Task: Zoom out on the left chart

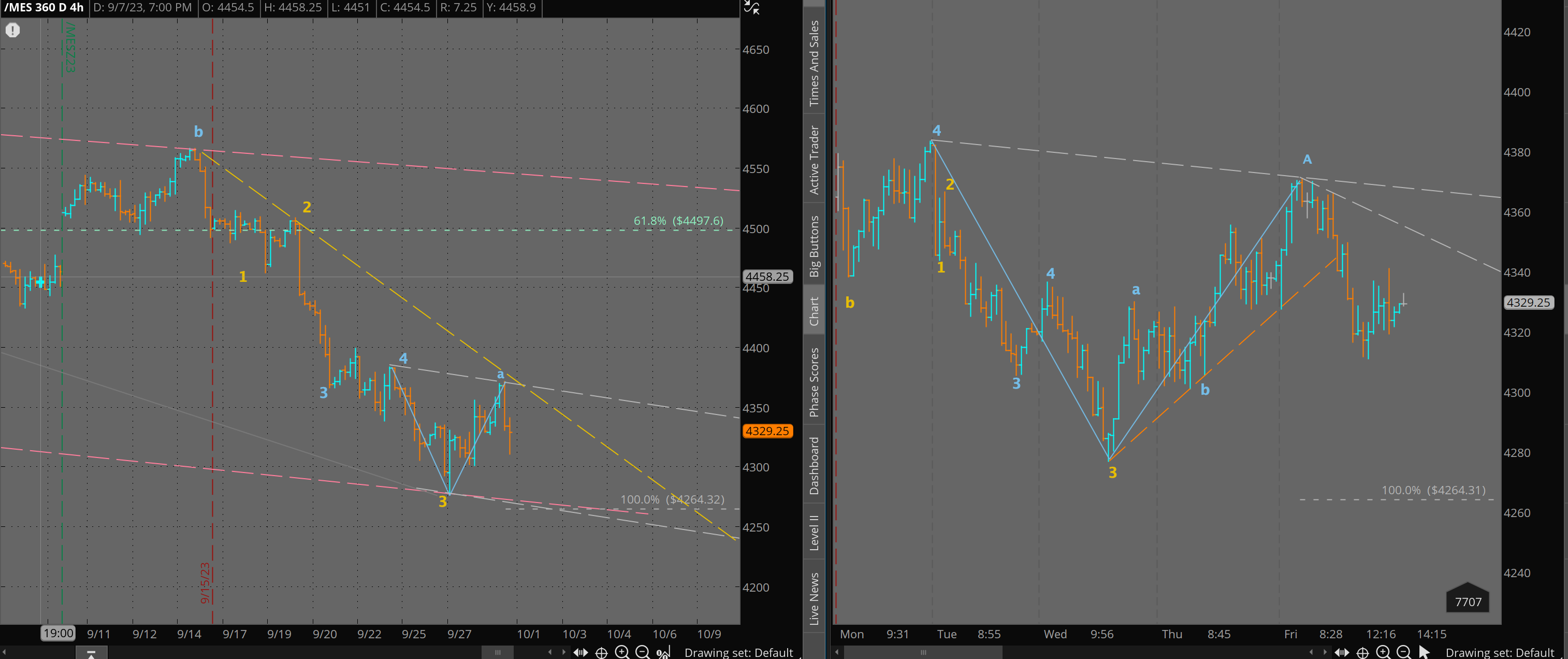Action: click(643, 652)
